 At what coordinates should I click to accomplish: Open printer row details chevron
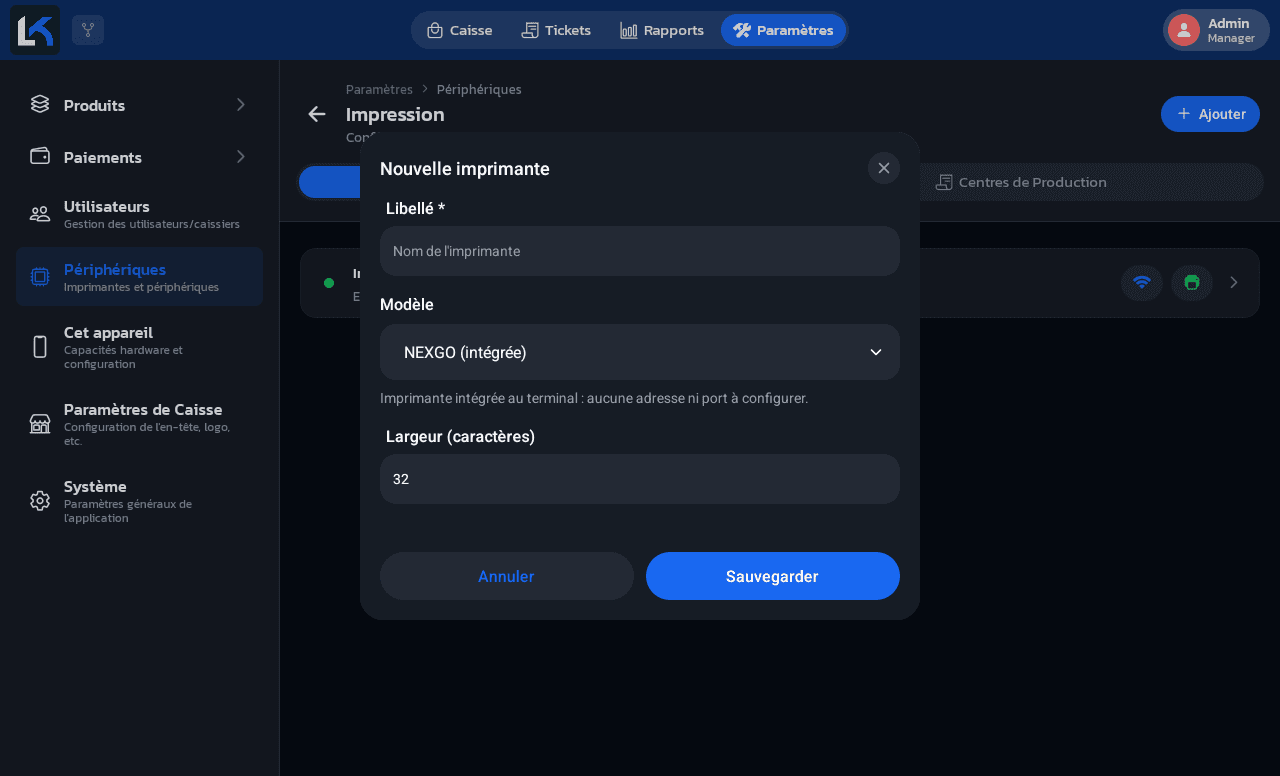[1234, 283]
